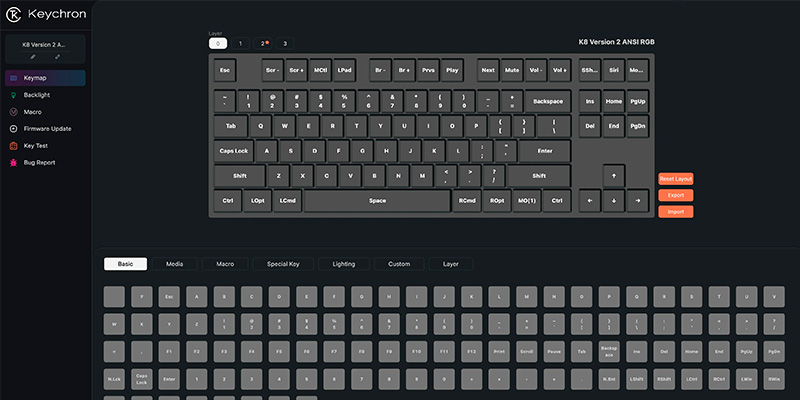Select the MCtl key on the keyboard layout
The image size is (800, 400).
pyautogui.click(x=320, y=70)
